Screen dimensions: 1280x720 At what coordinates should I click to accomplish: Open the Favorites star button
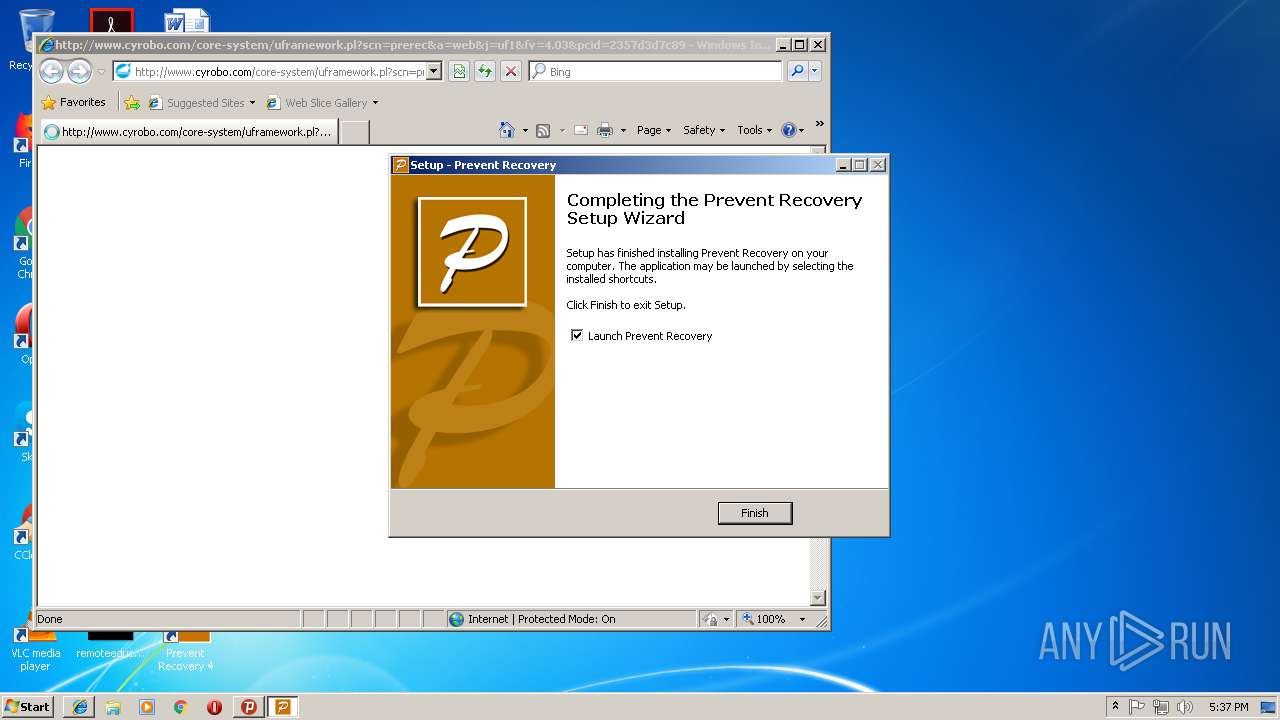pyautogui.click(x=73, y=102)
